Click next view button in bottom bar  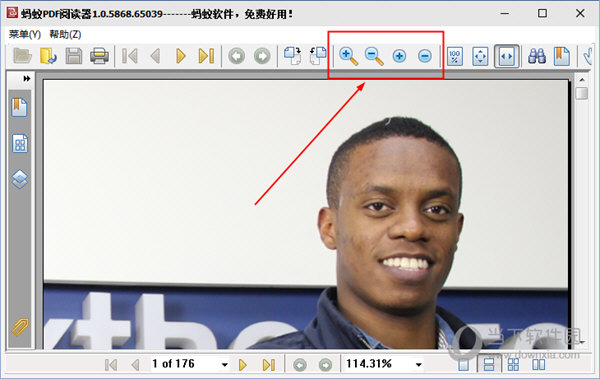click(x=325, y=365)
